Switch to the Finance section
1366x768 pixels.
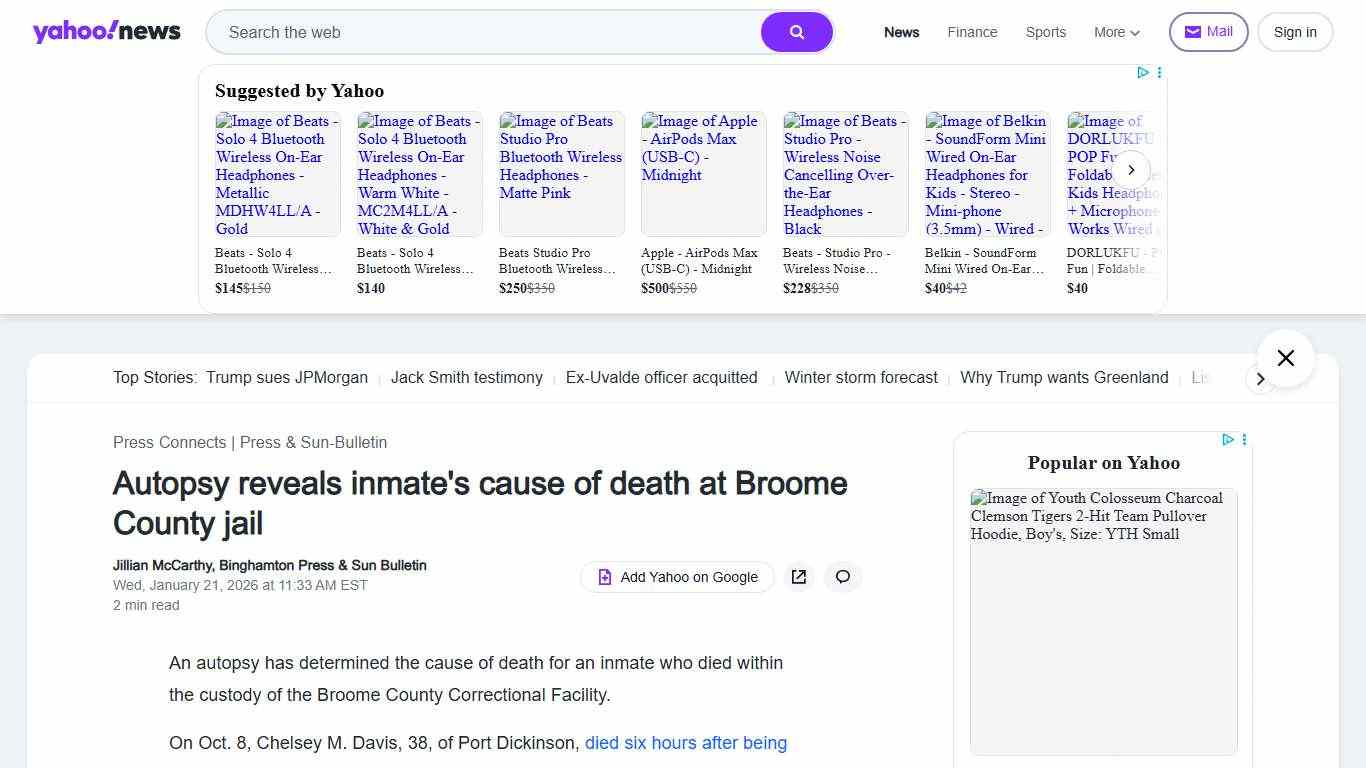click(x=971, y=32)
